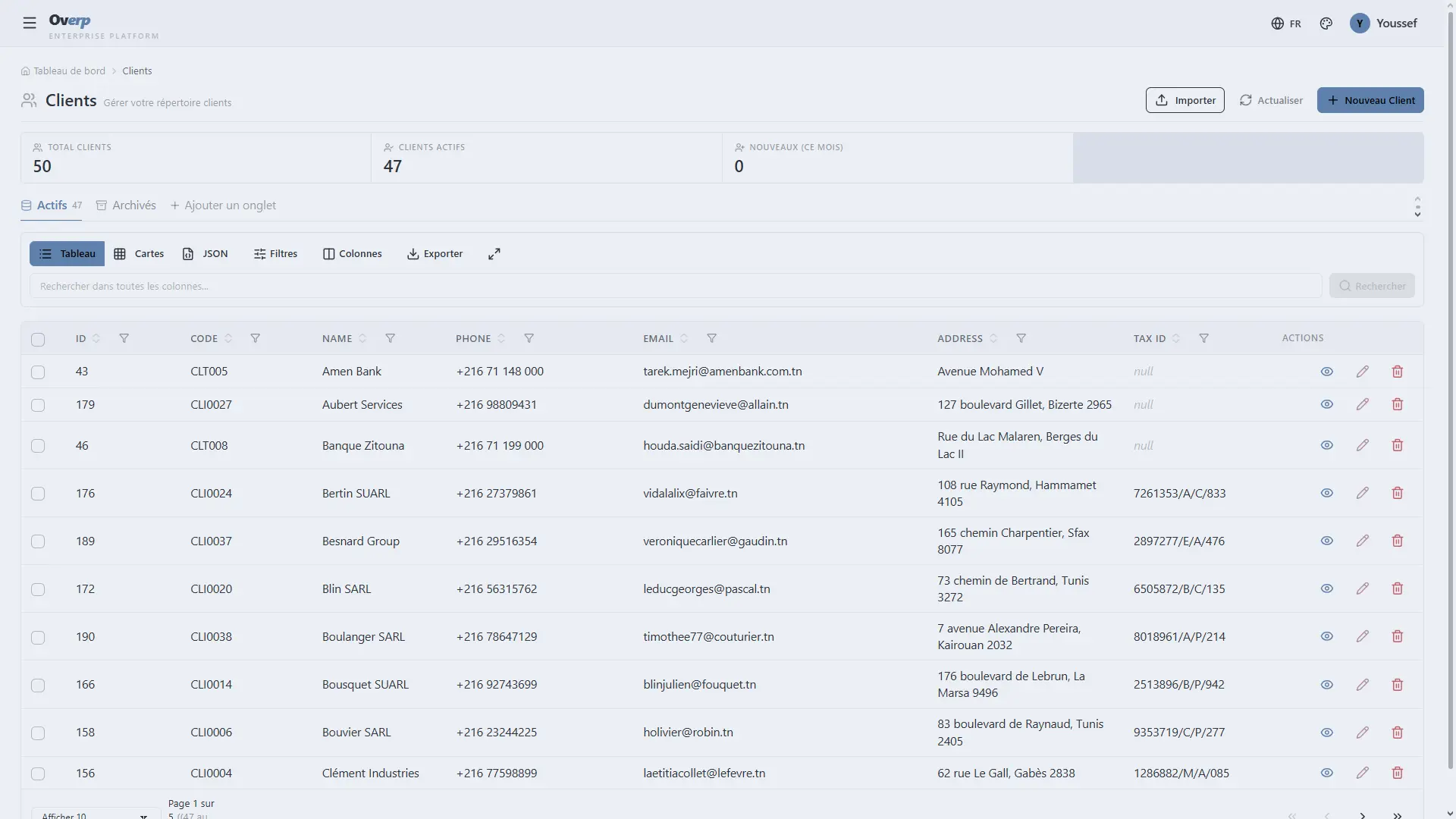Open filter for NAME column
This screenshot has width=1456, height=819.
(x=390, y=338)
